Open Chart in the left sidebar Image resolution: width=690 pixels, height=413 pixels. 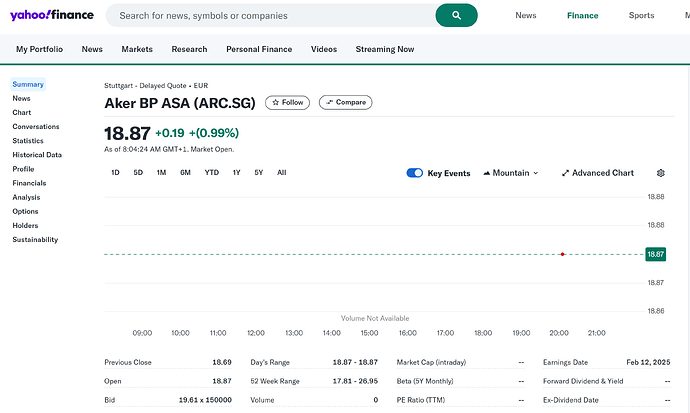(22, 112)
